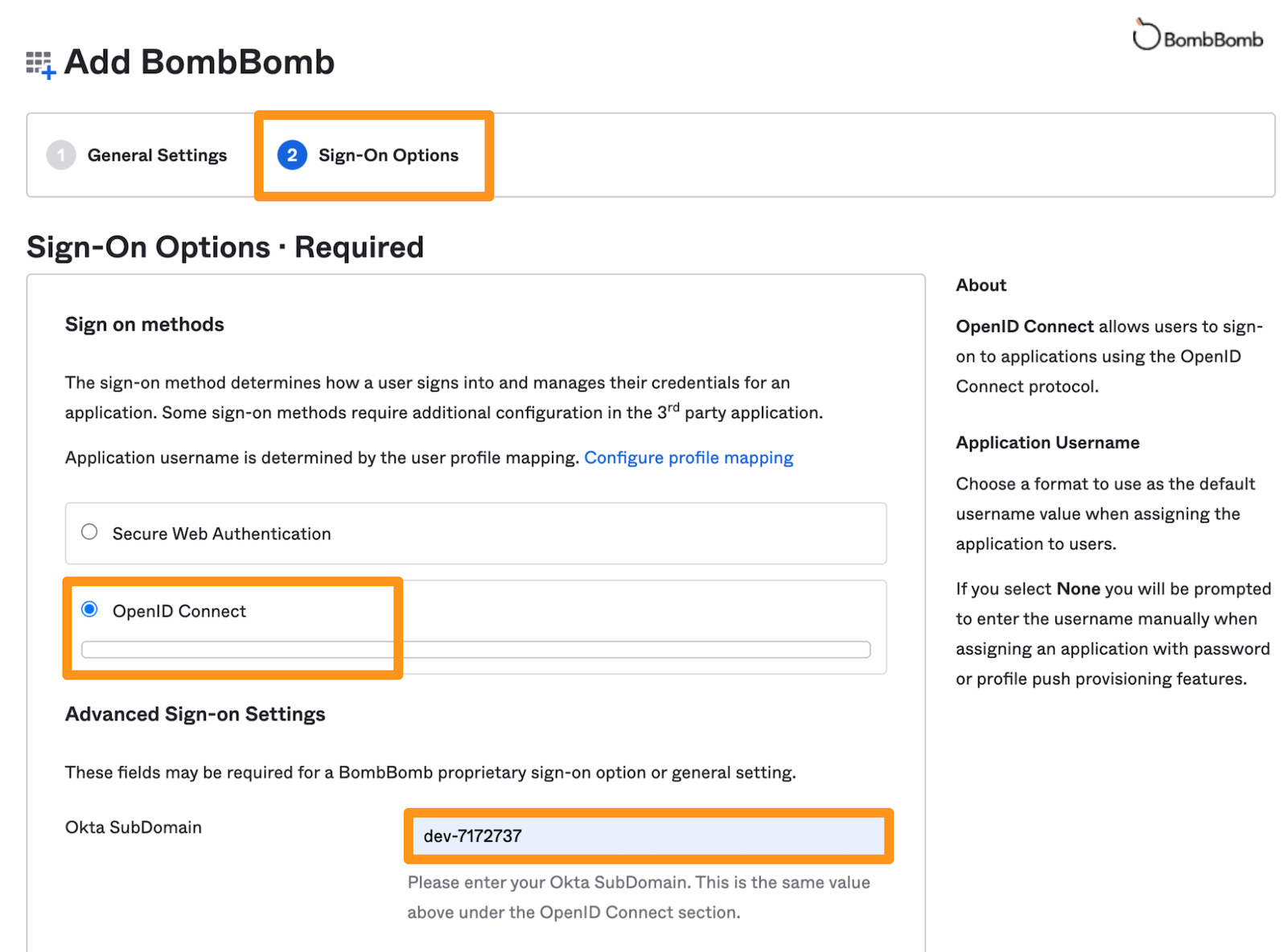Click the 'These fields may be required' text
The height and width of the screenshot is (952, 1287).
[x=430, y=773]
